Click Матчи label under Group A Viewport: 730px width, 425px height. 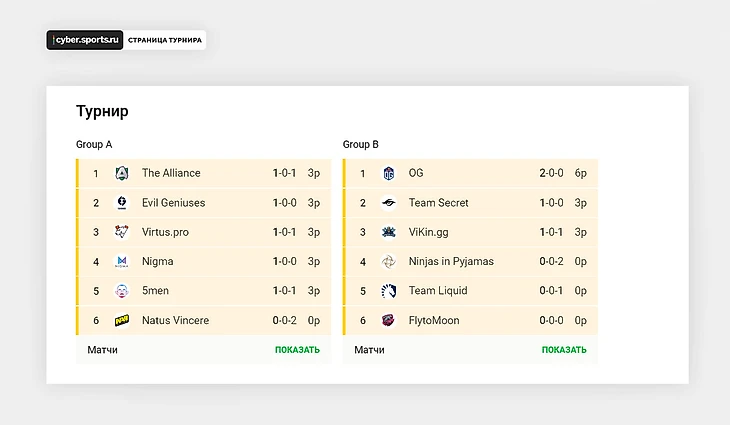(x=102, y=350)
